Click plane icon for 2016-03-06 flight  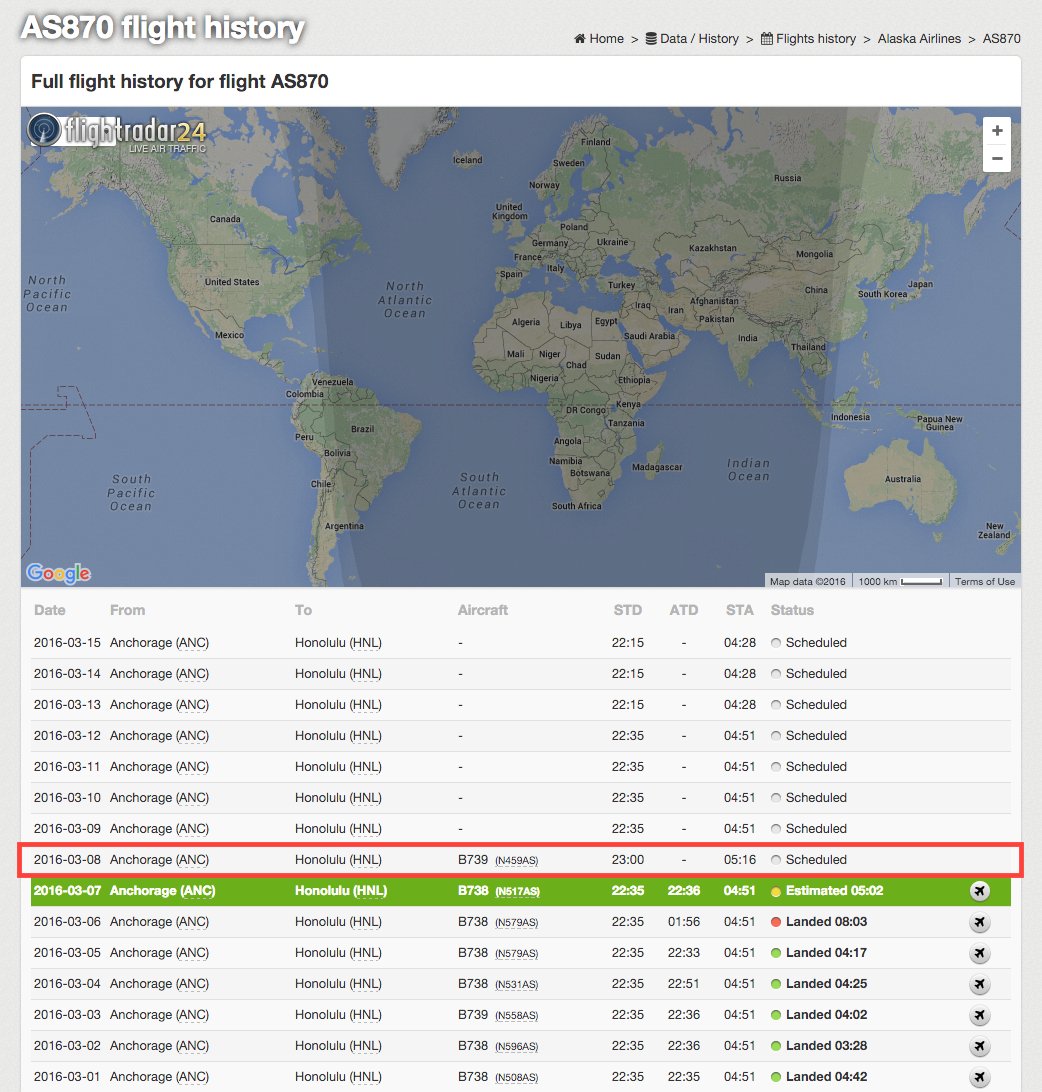(x=979, y=922)
